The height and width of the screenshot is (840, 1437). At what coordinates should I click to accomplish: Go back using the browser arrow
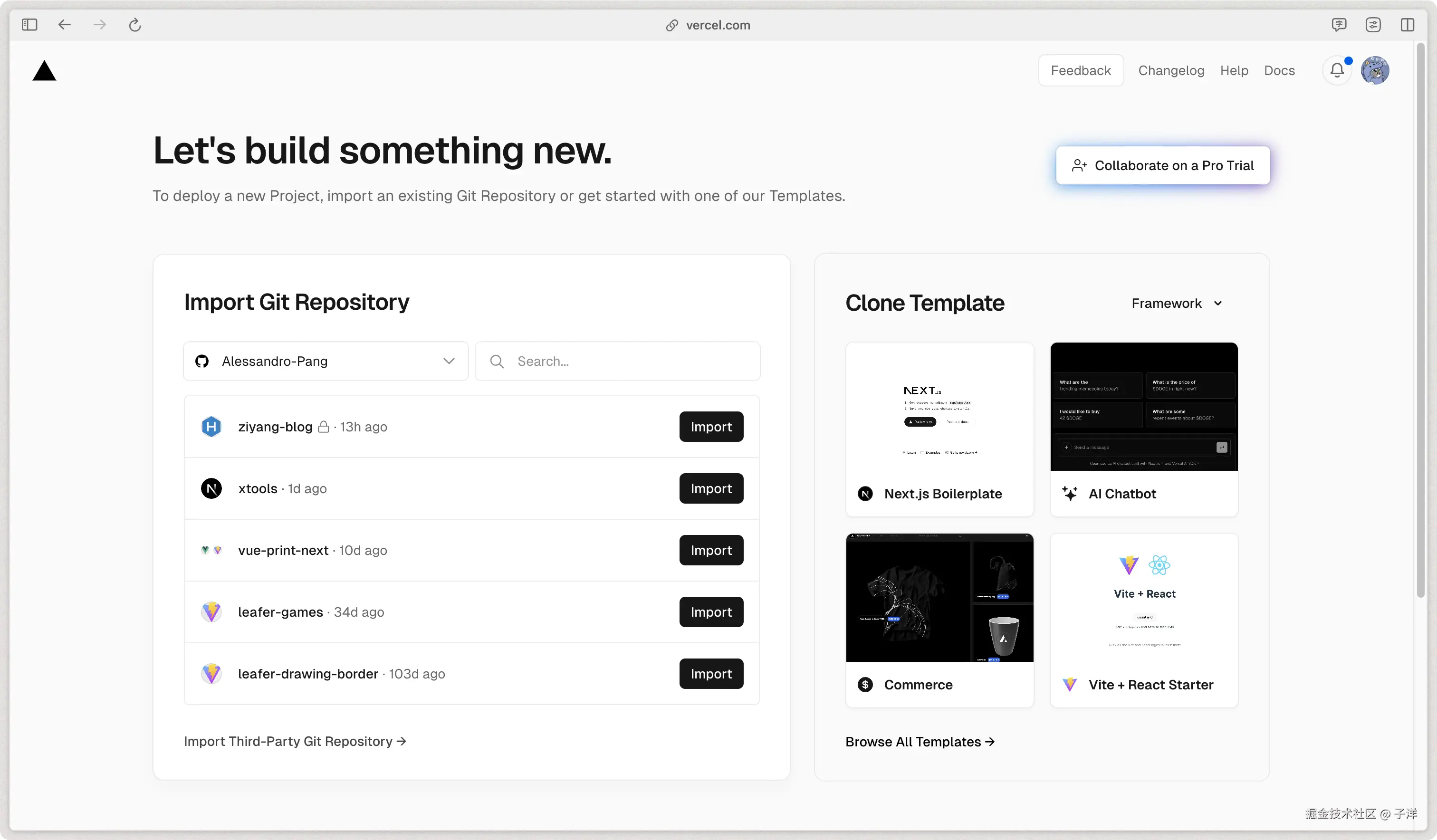(x=65, y=25)
